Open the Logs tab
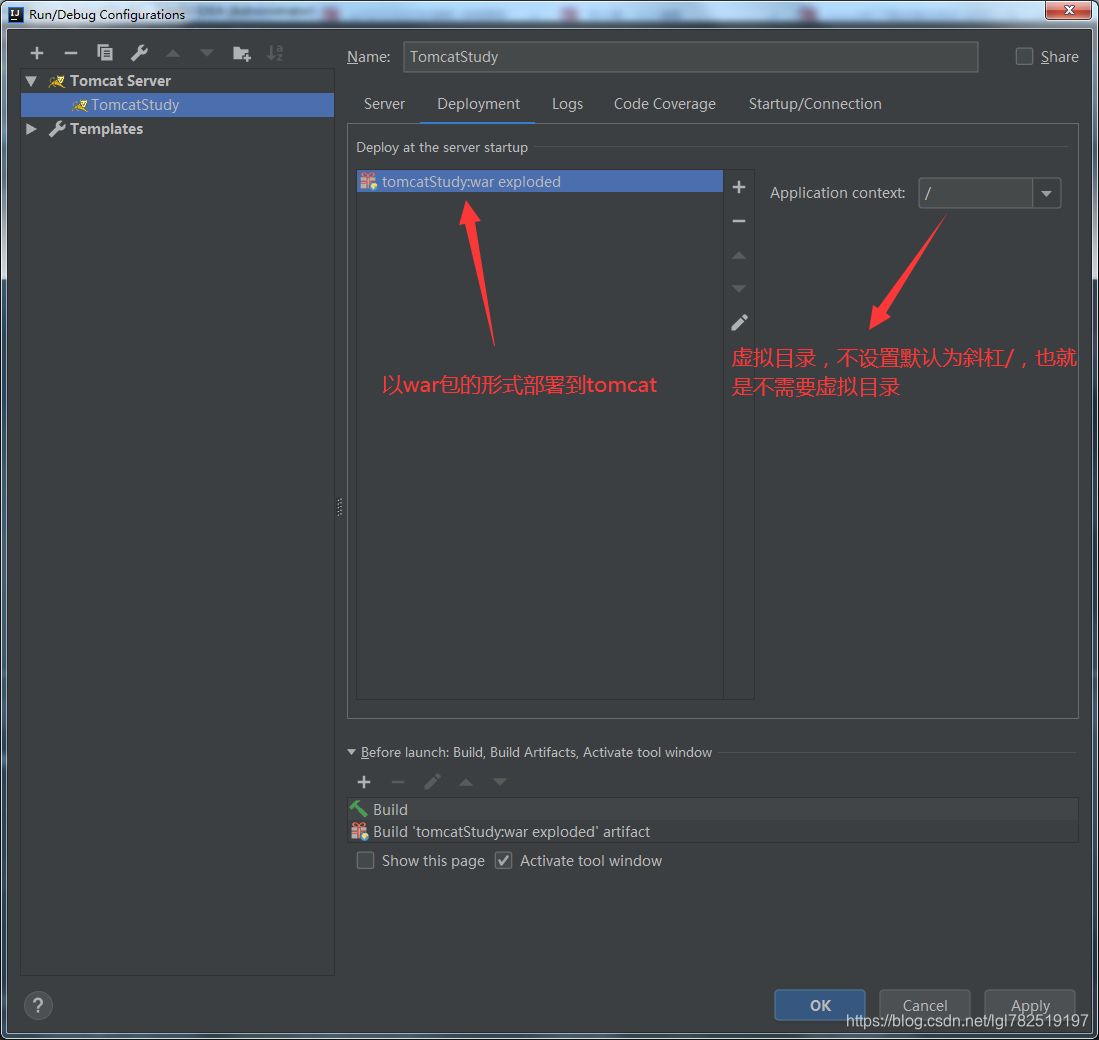The width and height of the screenshot is (1099, 1040). point(567,104)
